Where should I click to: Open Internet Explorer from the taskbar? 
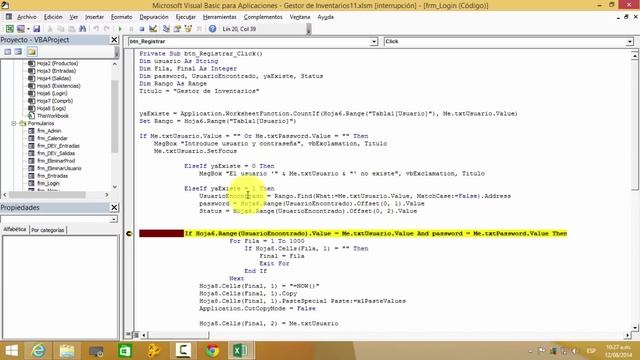point(38,351)
